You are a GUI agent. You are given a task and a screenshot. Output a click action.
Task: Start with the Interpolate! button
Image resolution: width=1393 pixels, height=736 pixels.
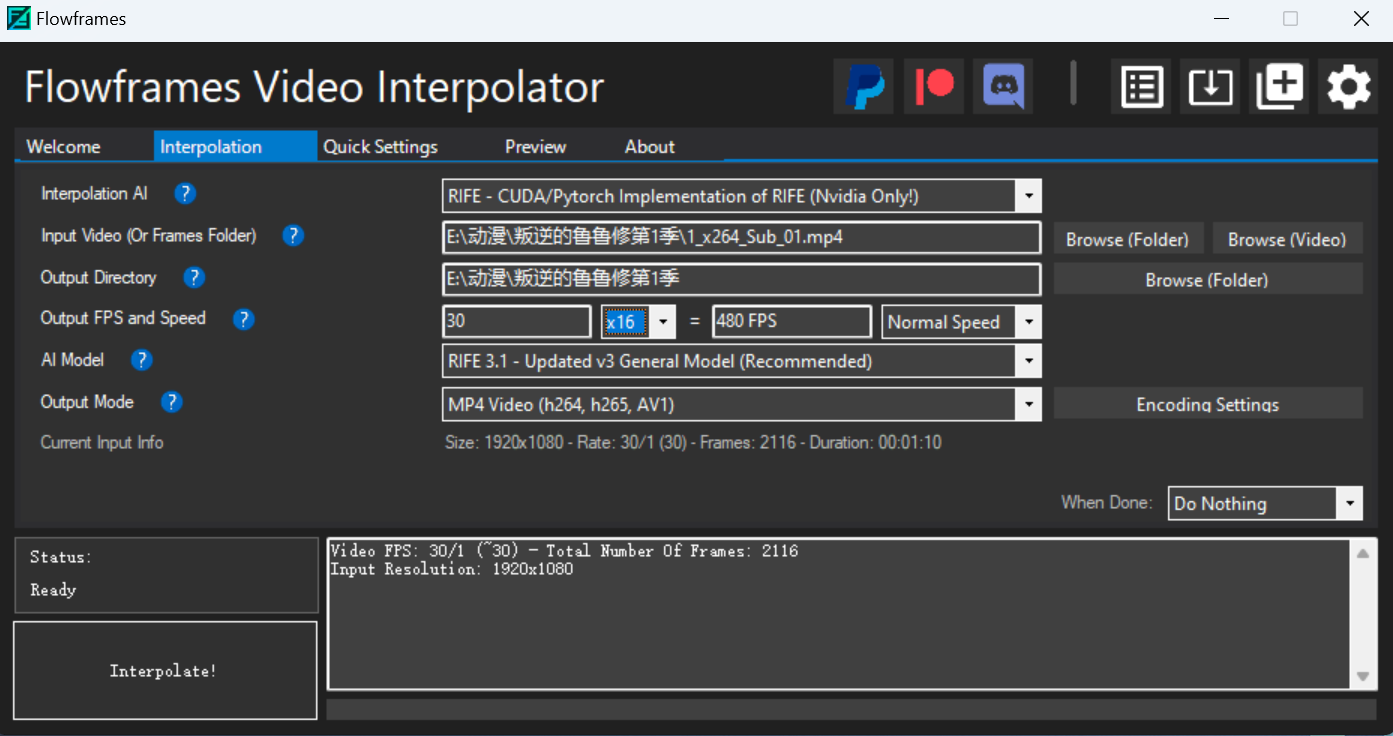point(165,671)
